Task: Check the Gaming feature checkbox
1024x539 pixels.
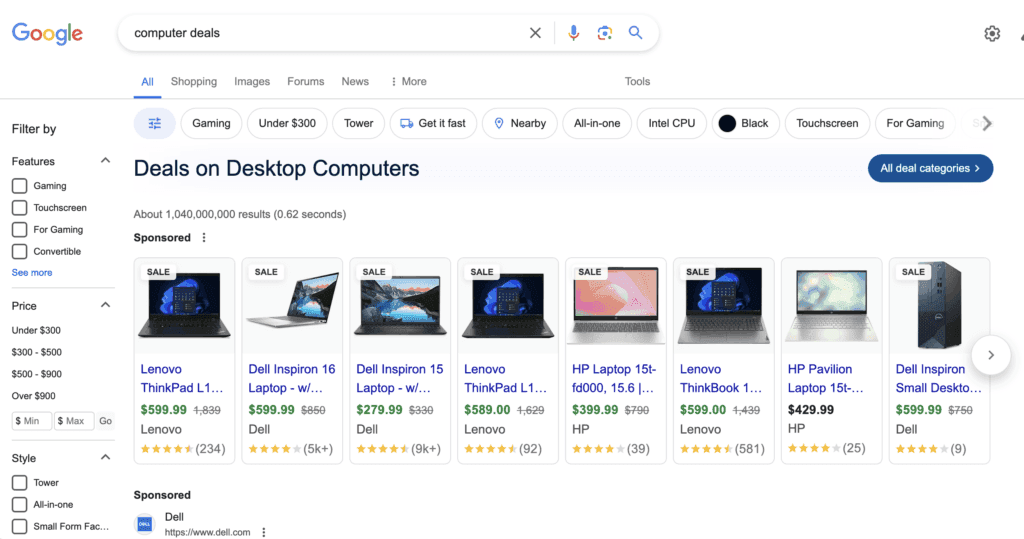Action: coord(20,186)
